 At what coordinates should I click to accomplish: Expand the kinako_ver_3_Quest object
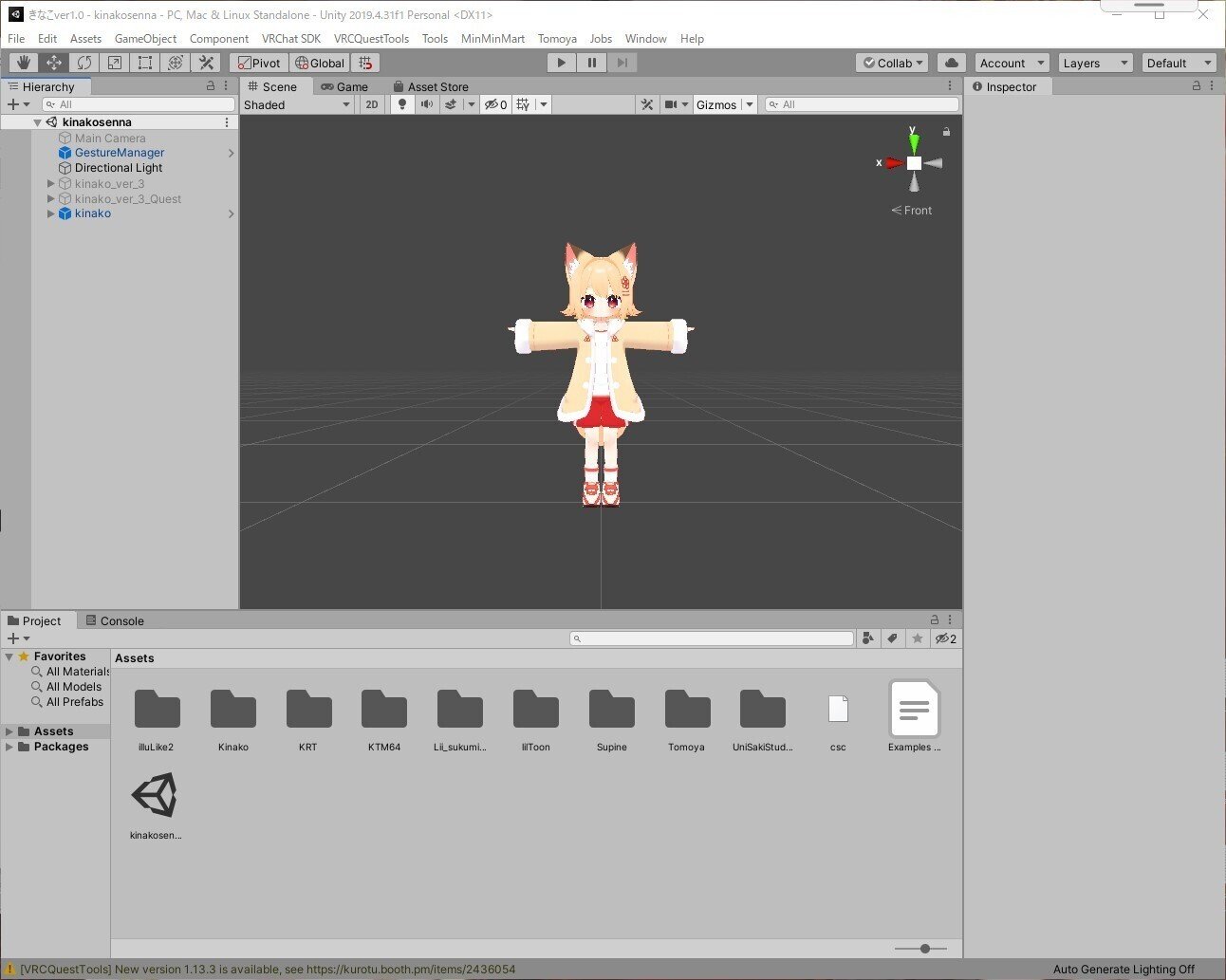click(51, 198)
